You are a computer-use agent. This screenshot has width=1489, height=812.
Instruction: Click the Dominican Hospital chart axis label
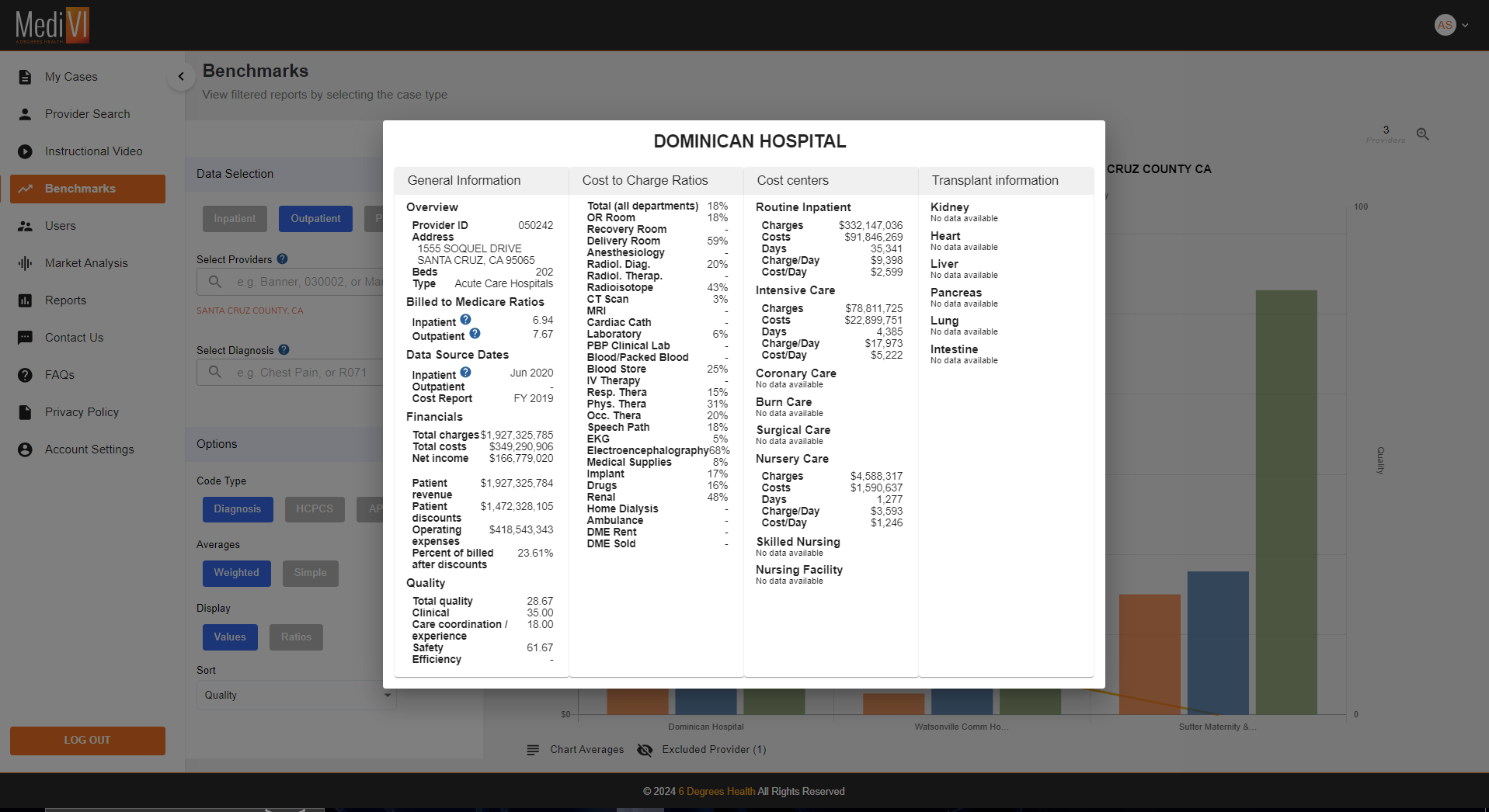(x=706, y=727)
